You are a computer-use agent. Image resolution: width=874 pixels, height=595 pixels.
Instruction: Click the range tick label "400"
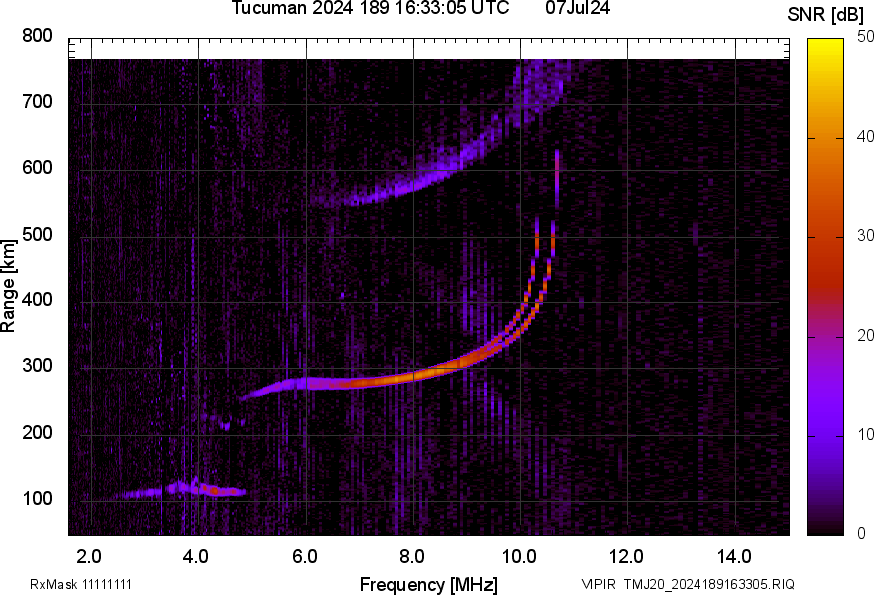(37, 300)
